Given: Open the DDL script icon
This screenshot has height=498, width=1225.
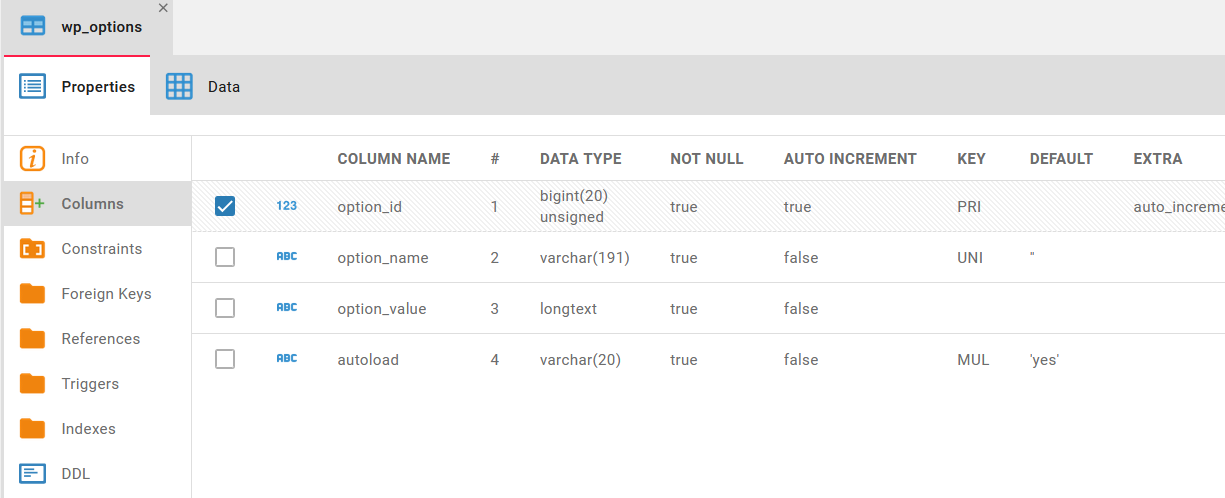Looking at the screenshot, I should click(33, 474).
